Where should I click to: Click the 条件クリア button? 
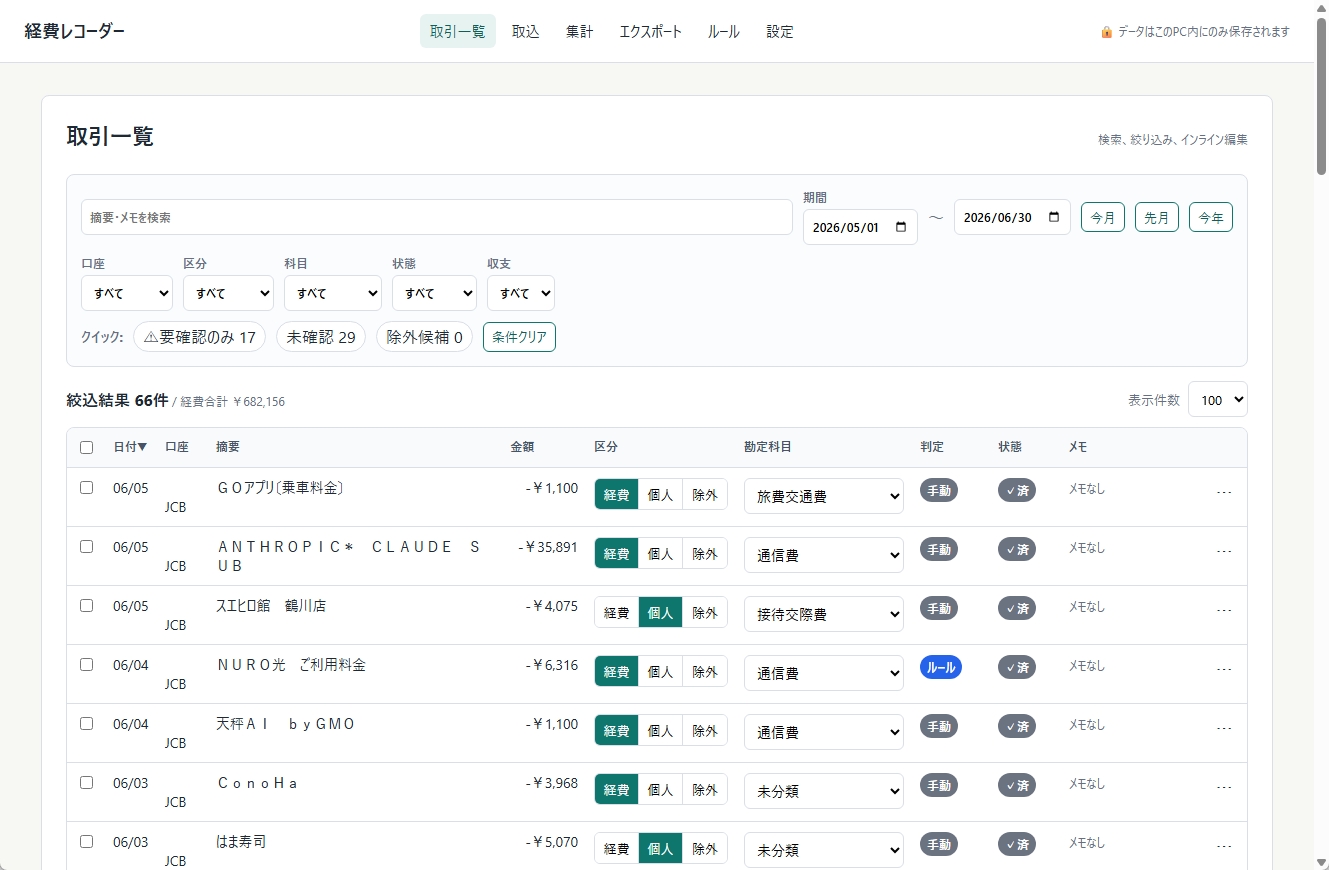click(x=519, y=337)
